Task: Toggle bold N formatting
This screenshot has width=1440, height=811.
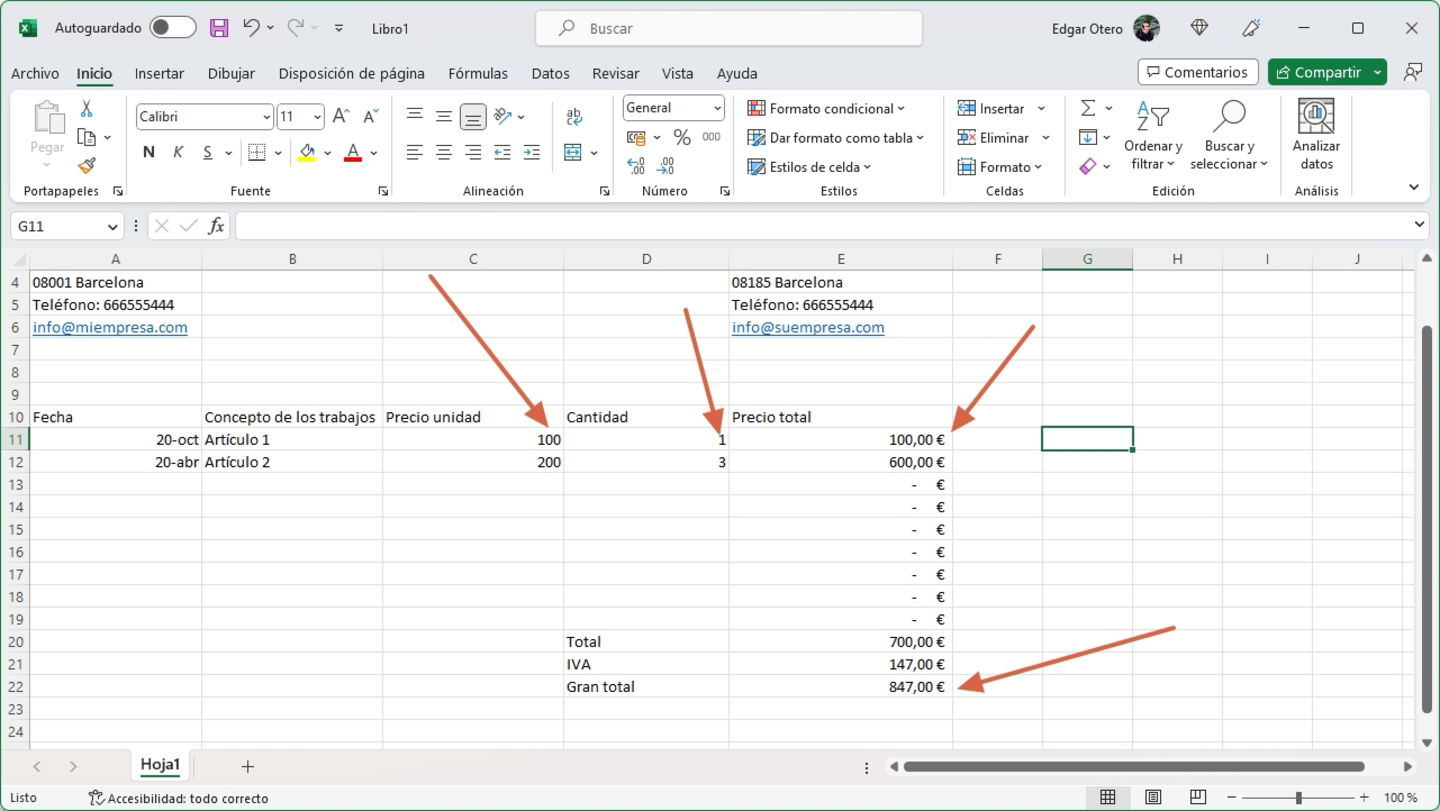Action: [149, 152]
